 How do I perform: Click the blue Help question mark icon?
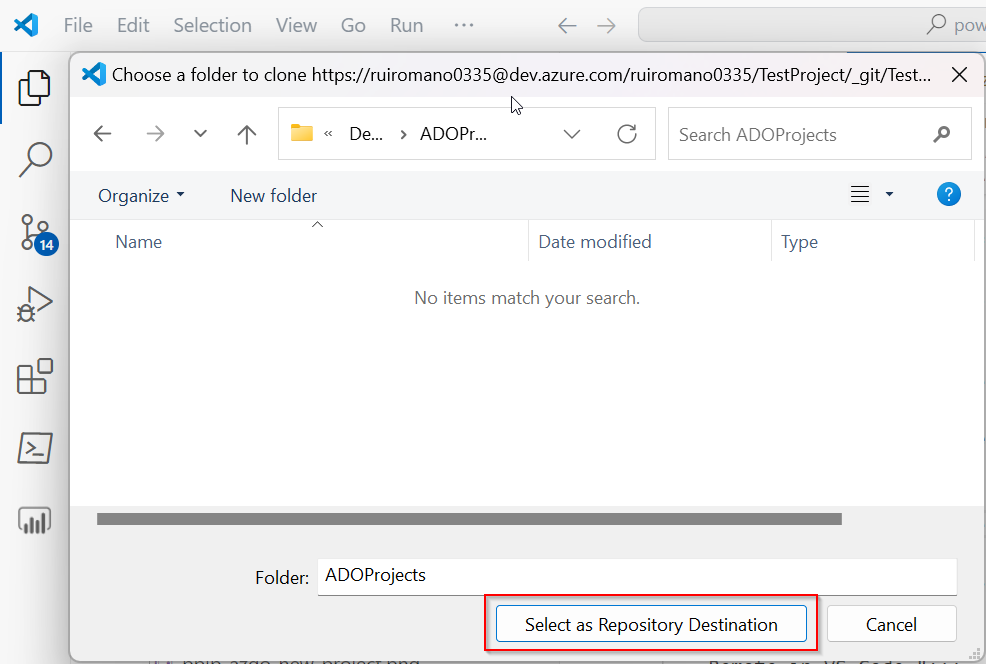pos(948,193)
